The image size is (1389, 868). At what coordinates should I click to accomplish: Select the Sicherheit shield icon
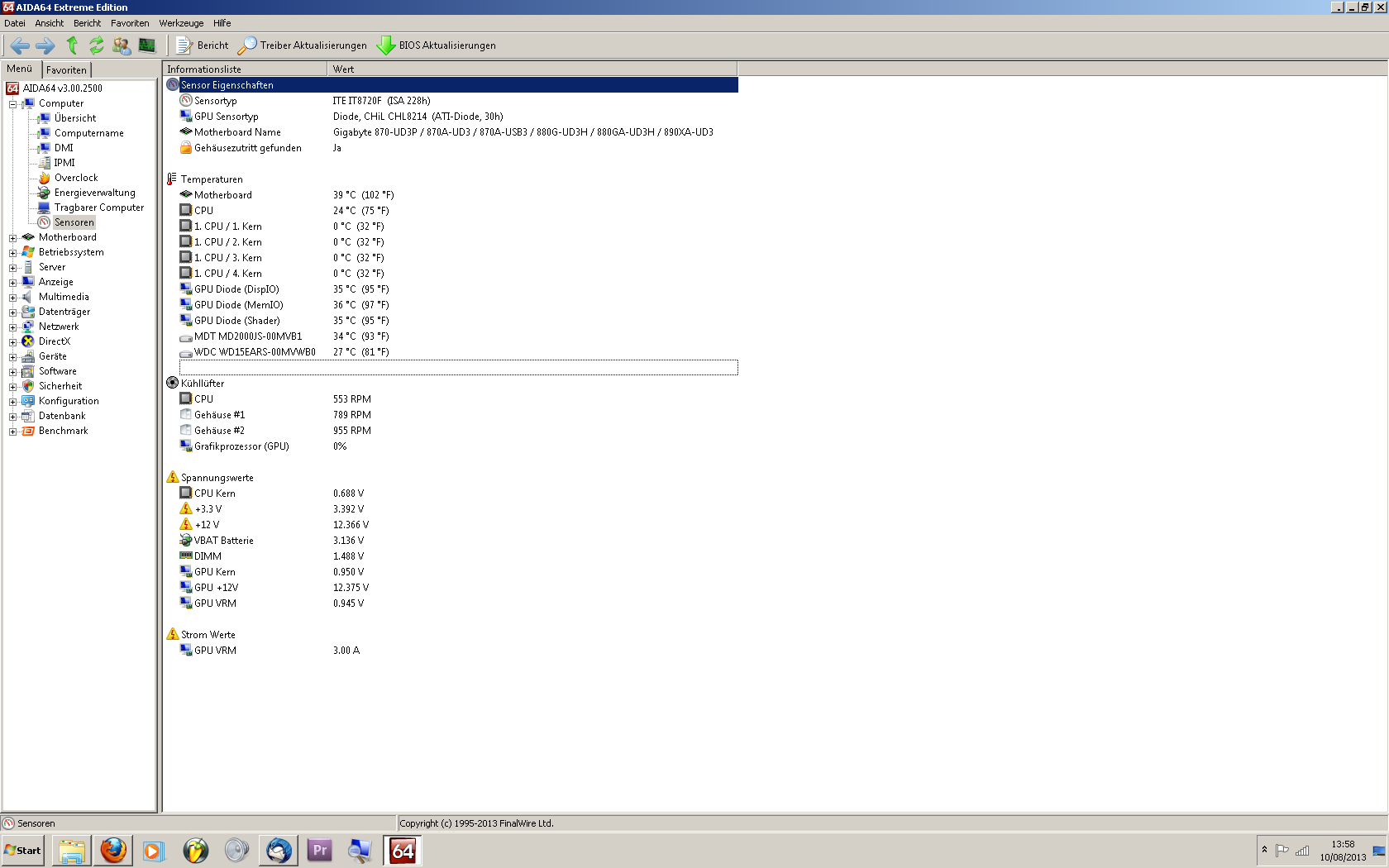[28, 386]
